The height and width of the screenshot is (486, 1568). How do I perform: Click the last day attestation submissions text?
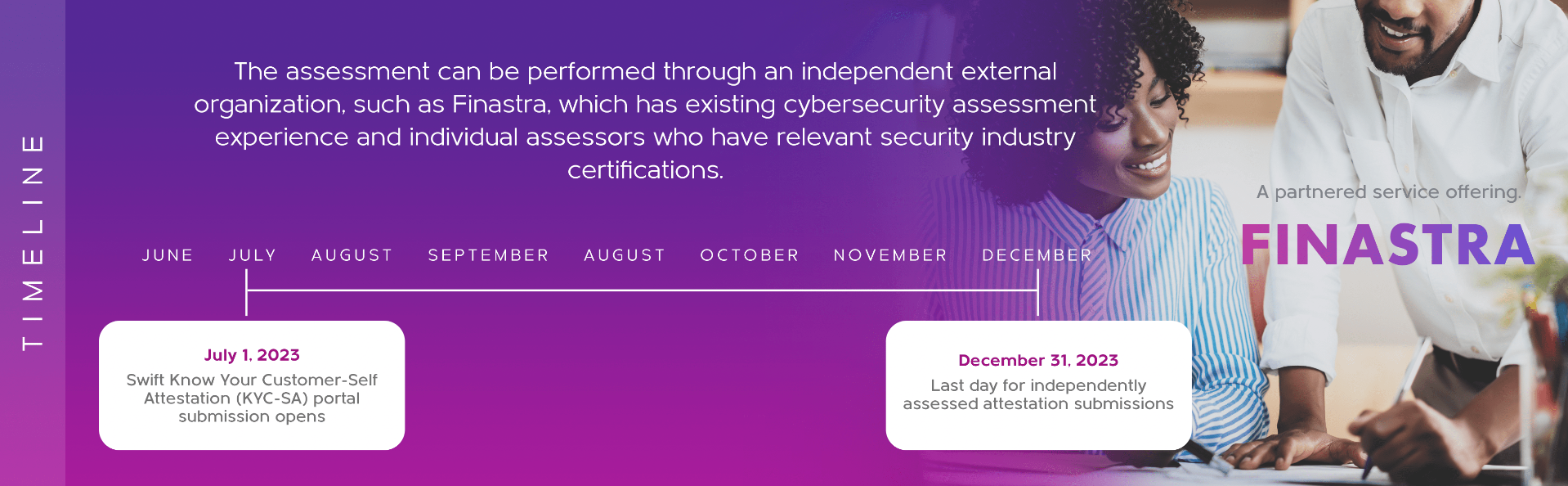click(x=1038, y=394)
